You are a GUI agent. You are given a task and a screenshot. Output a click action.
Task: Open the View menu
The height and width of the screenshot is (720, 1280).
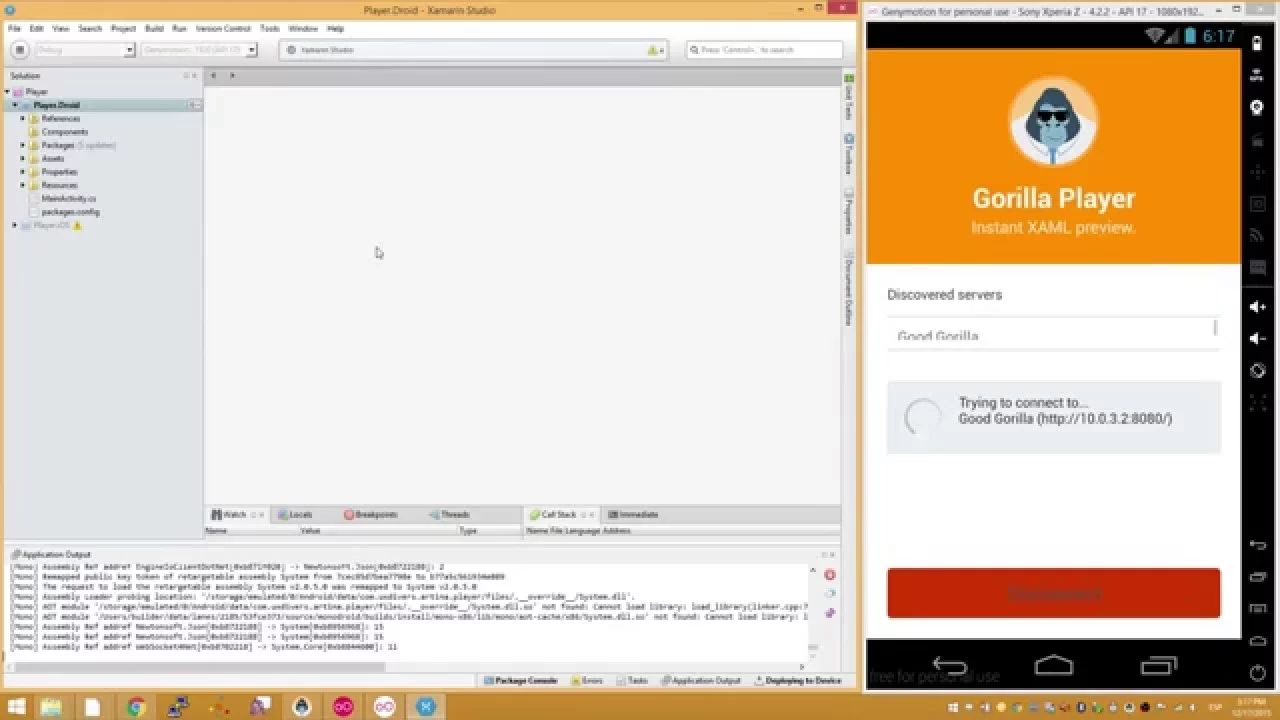[61, 29]
